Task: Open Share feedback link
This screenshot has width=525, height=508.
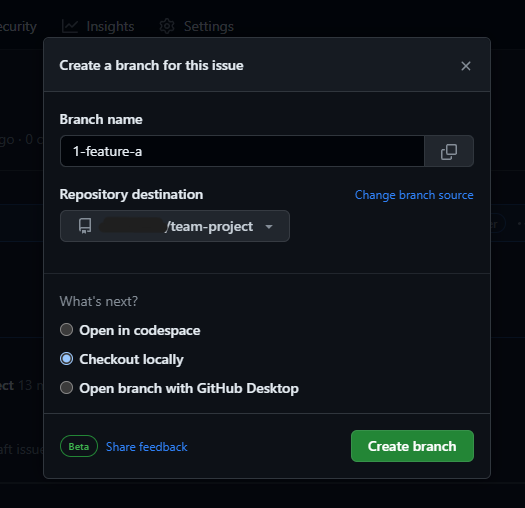Action: (147, 447)
